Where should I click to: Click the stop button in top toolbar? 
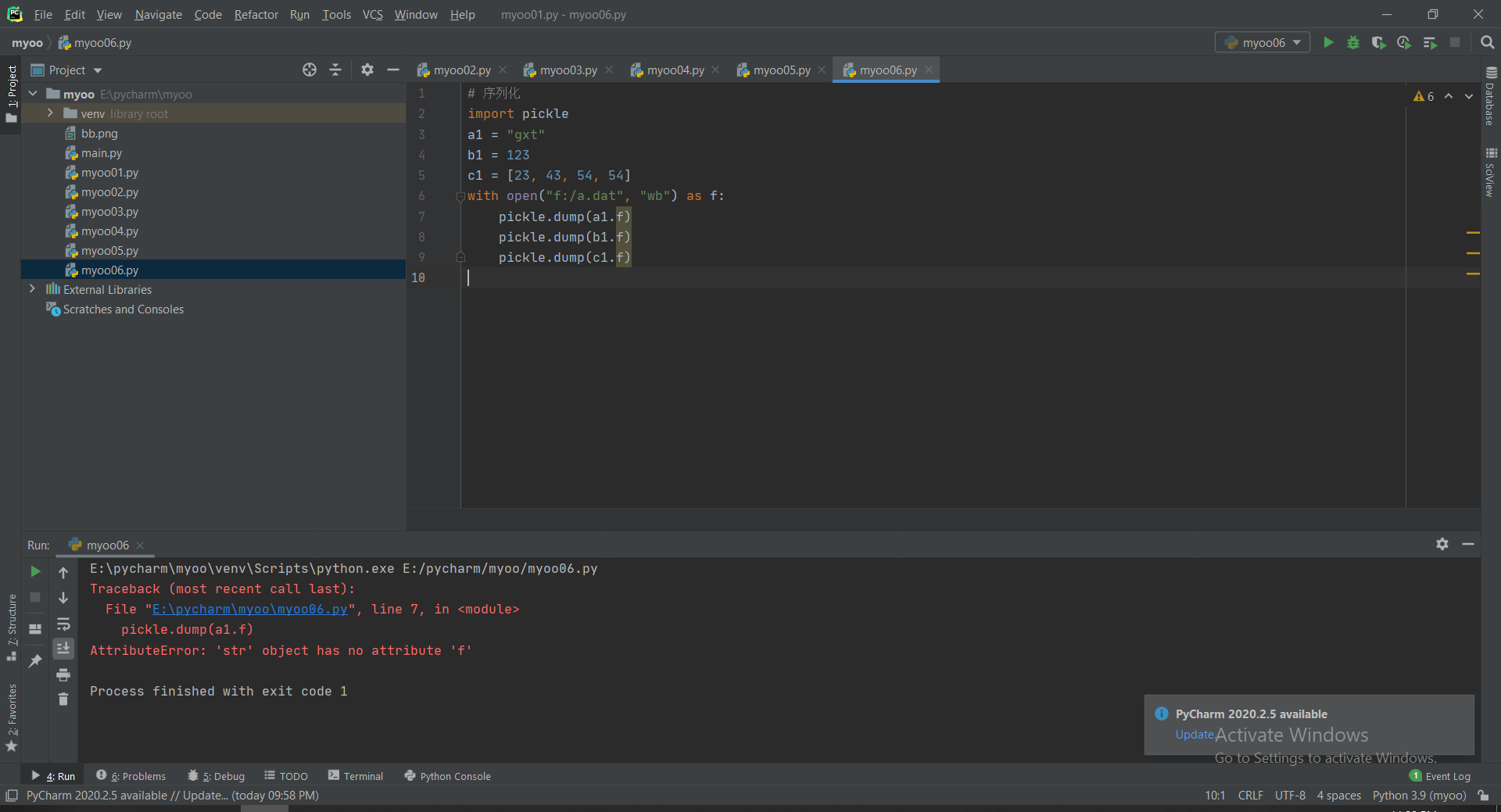click(1455, 42)
